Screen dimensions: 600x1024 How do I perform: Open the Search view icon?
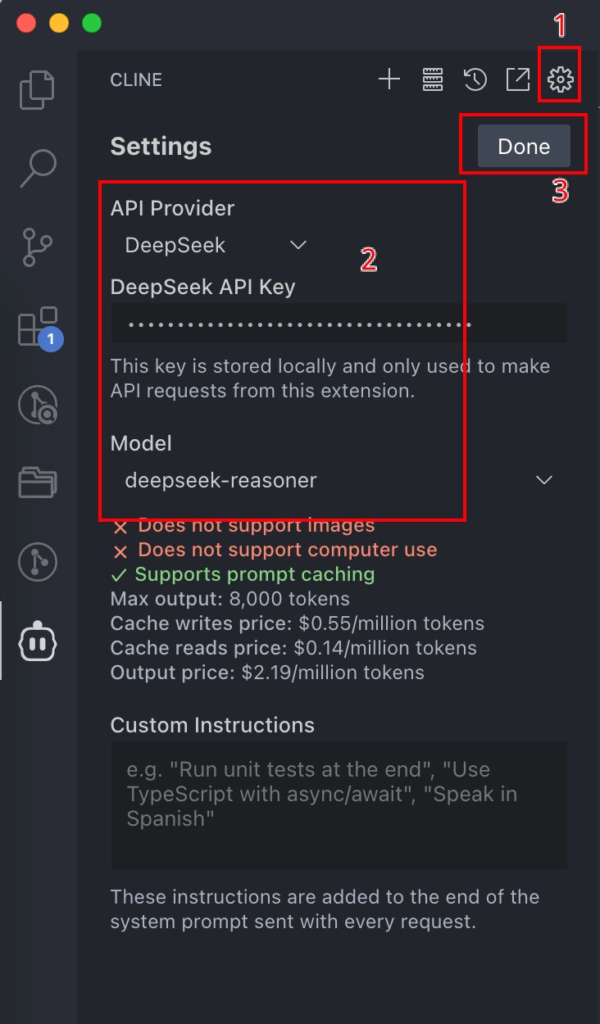click(x=37, y=168)
